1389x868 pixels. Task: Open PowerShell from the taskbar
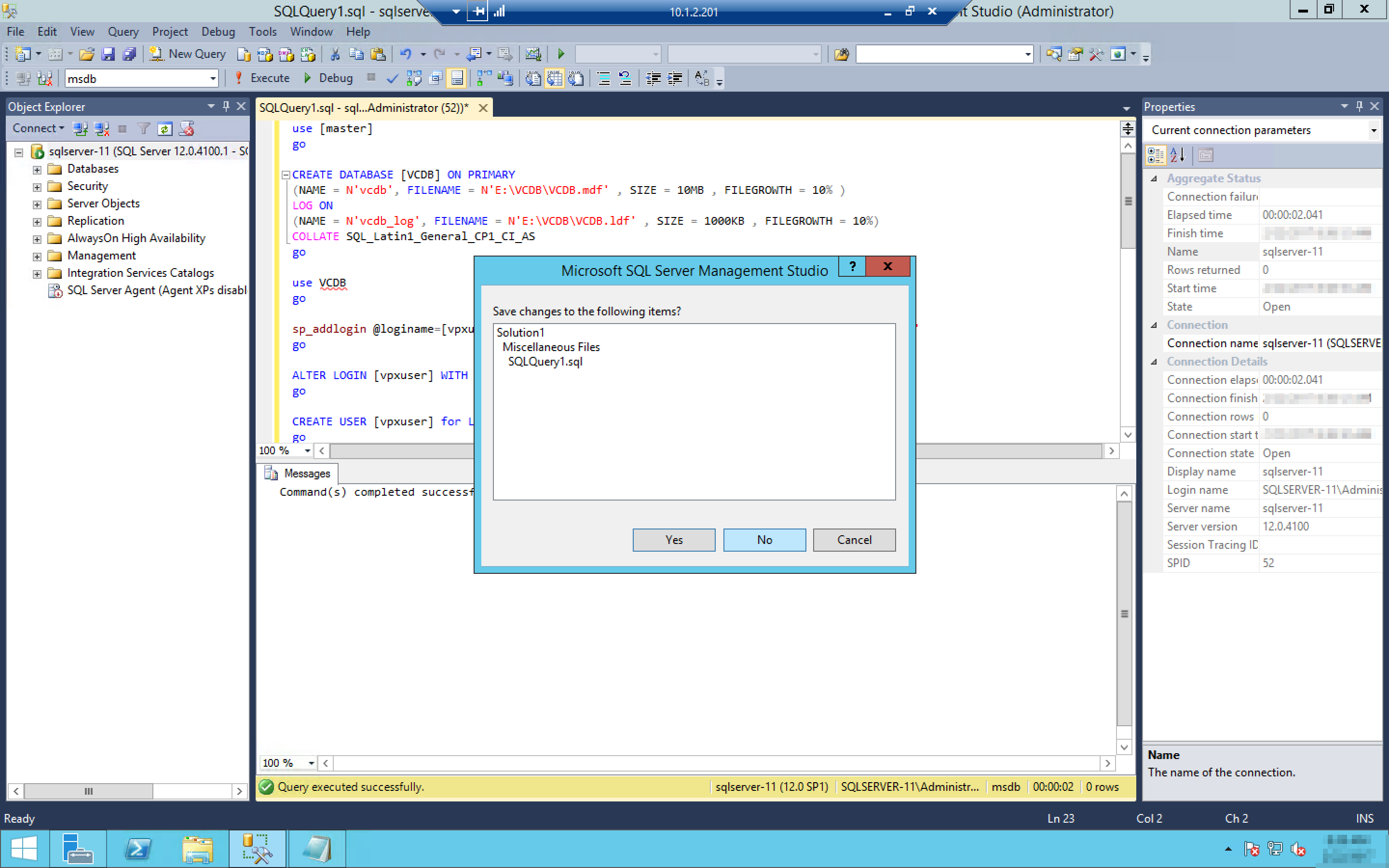(138, 849)
